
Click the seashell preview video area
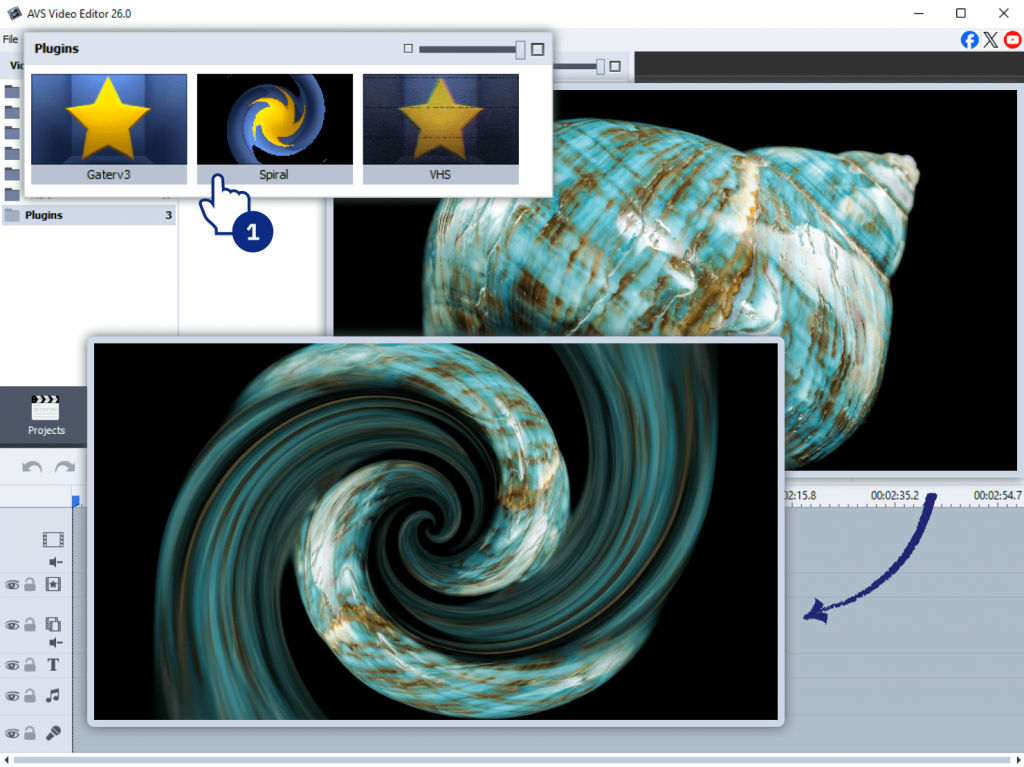tap(675, 280)
